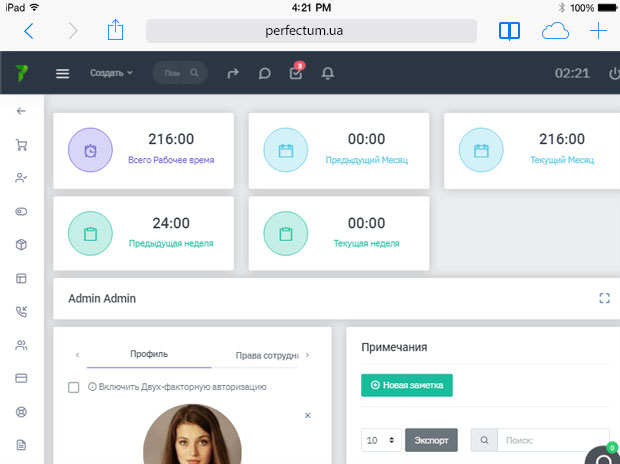Open the Safari share sheet
The width and height of the screenshot is (620, 464).
coord(115,30)
